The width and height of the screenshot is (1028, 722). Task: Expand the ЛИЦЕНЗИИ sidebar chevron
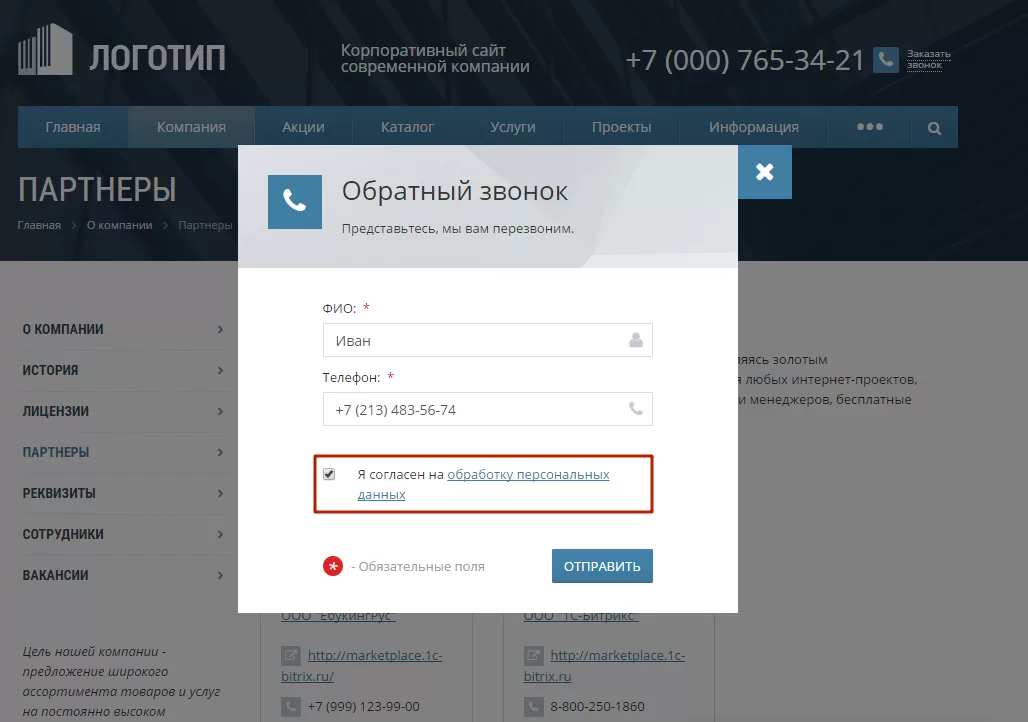[x=220, y=411]
